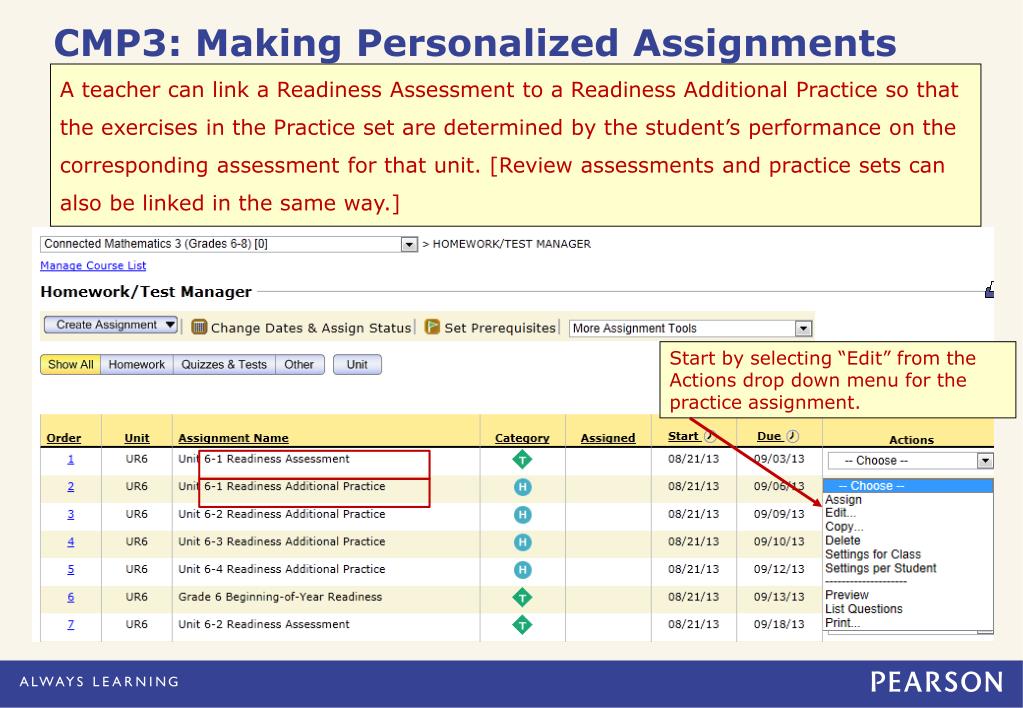
Task: Click the flag icon beside Set Prerequisites
Action: [432, 326]
